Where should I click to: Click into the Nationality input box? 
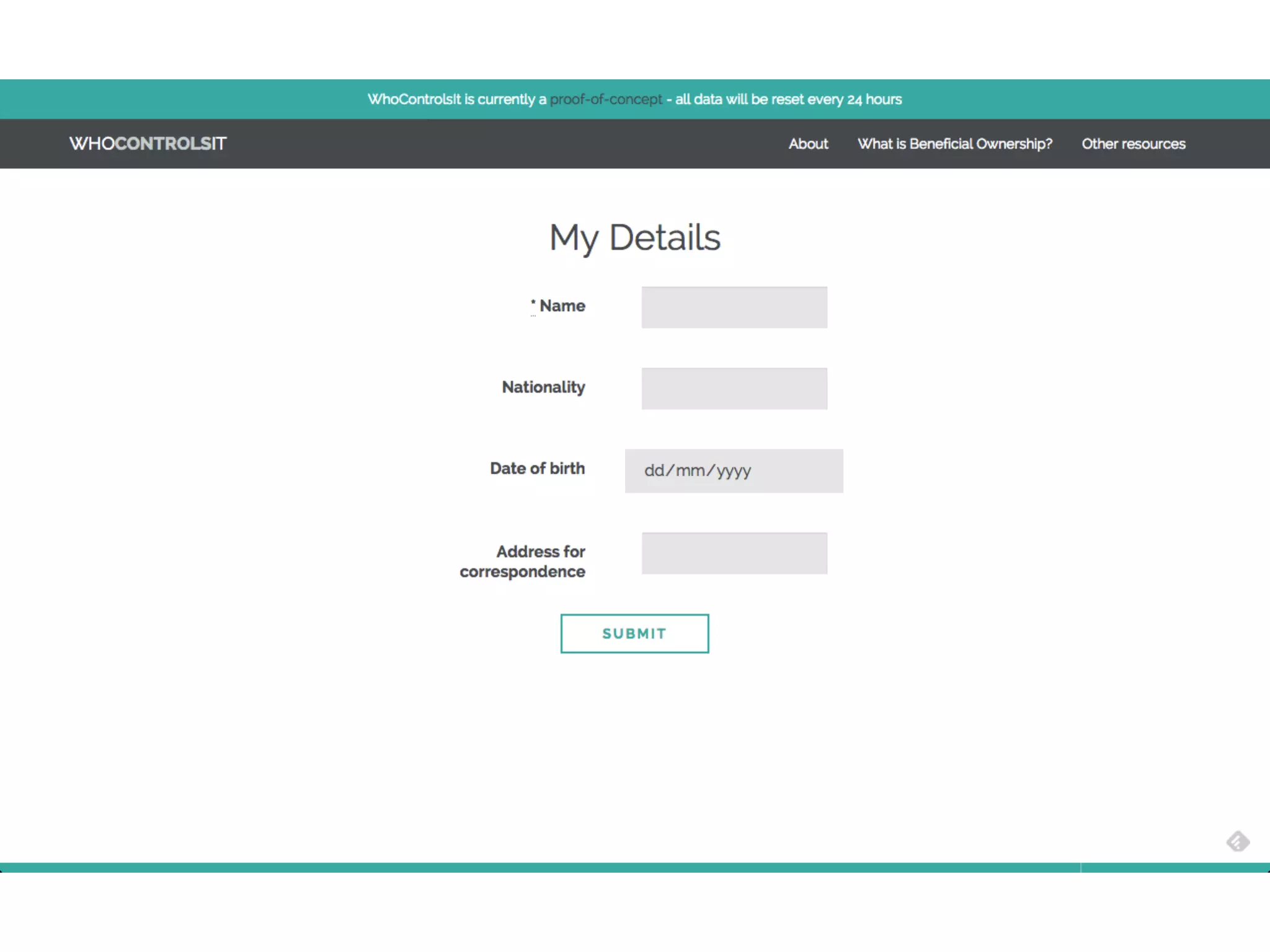point(734,389)
